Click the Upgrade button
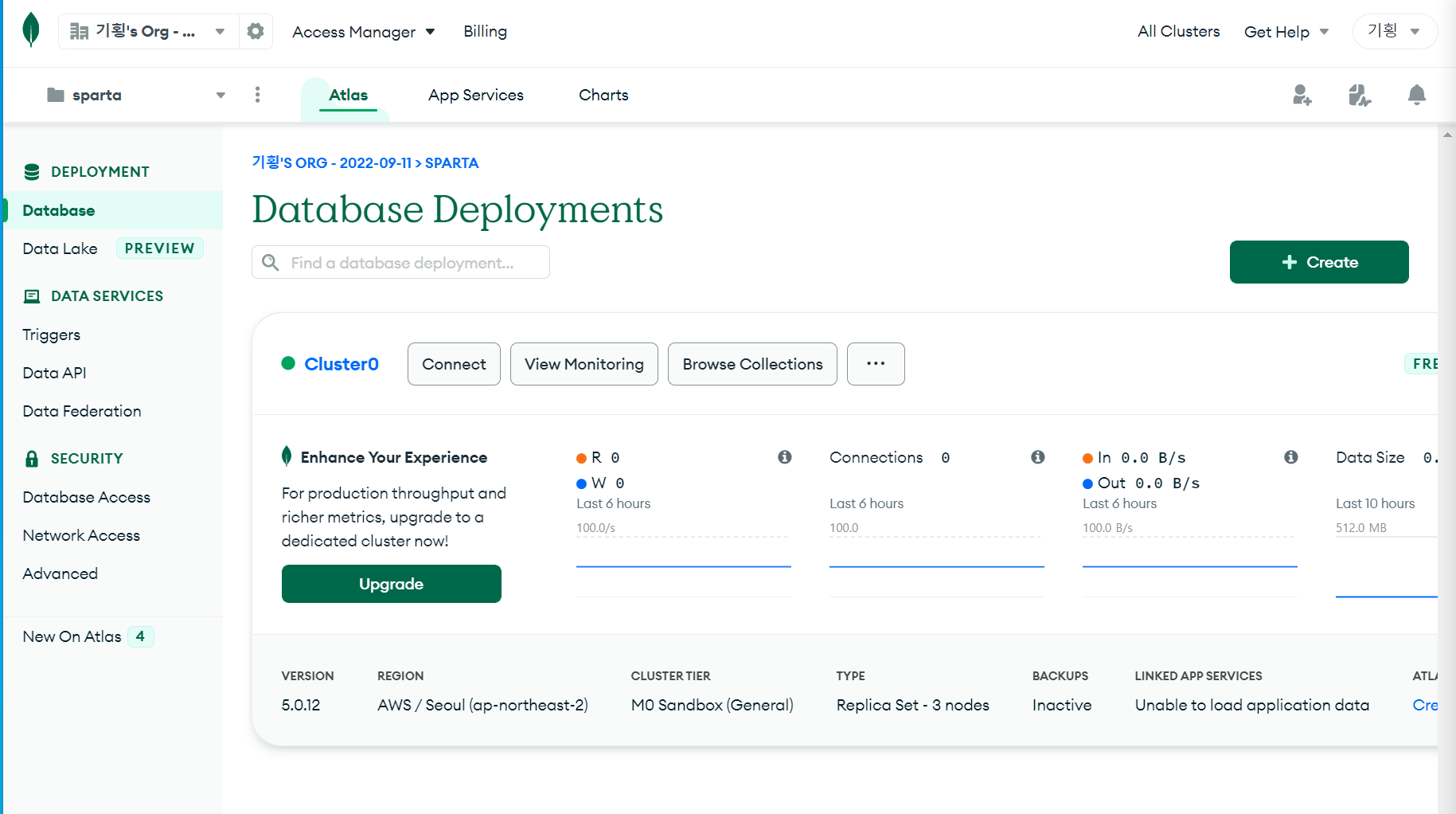Image resolution: width=1456 pixels, height=814 pixels. (x=392, y=584)
